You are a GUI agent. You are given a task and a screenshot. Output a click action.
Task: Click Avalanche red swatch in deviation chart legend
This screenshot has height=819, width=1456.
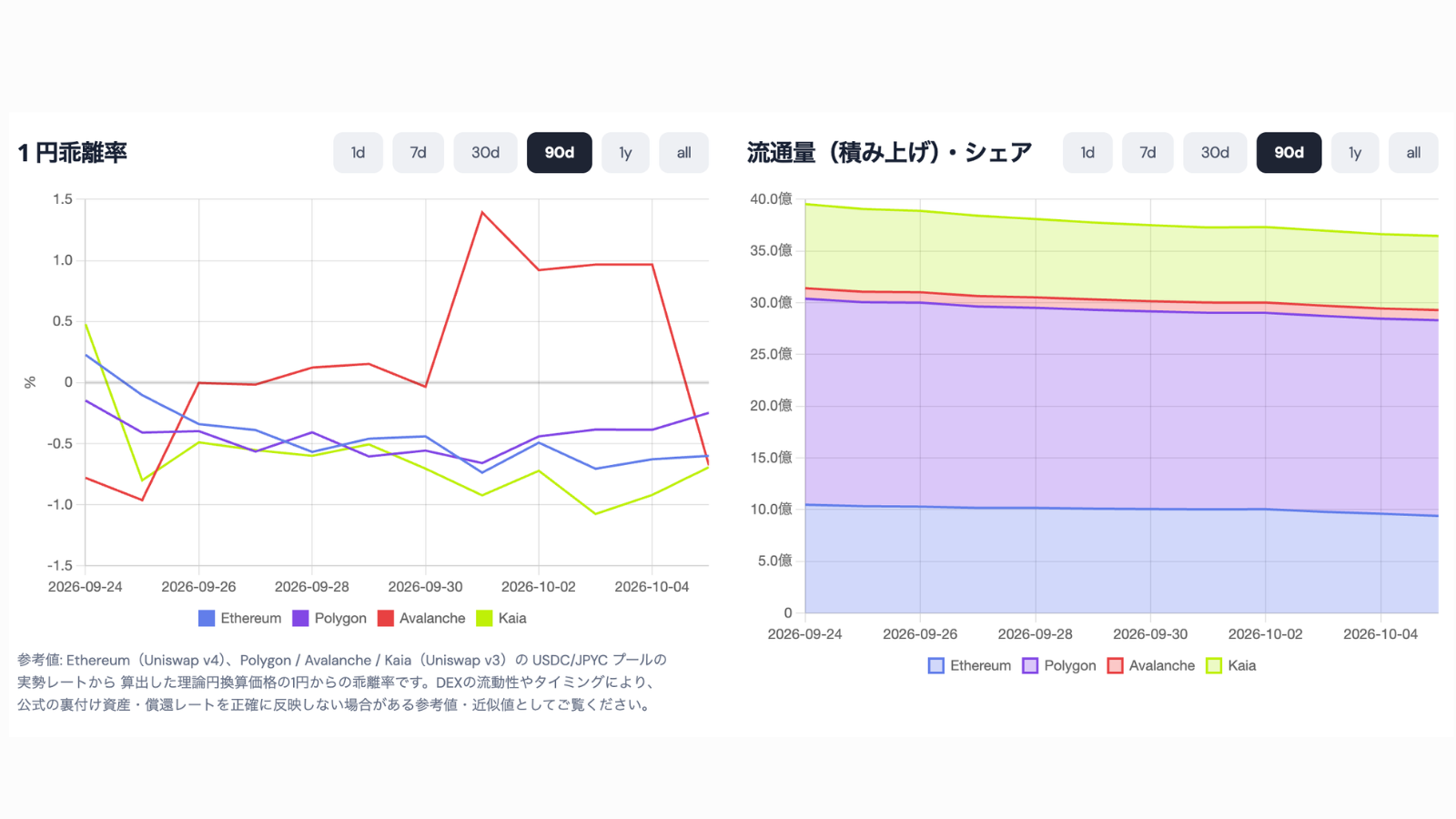(386, 619)
